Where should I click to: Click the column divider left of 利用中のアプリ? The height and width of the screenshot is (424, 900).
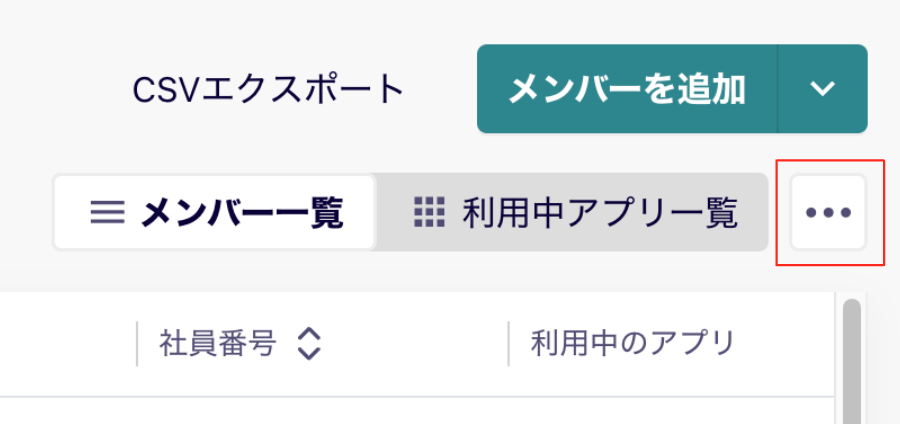(509, 344)
